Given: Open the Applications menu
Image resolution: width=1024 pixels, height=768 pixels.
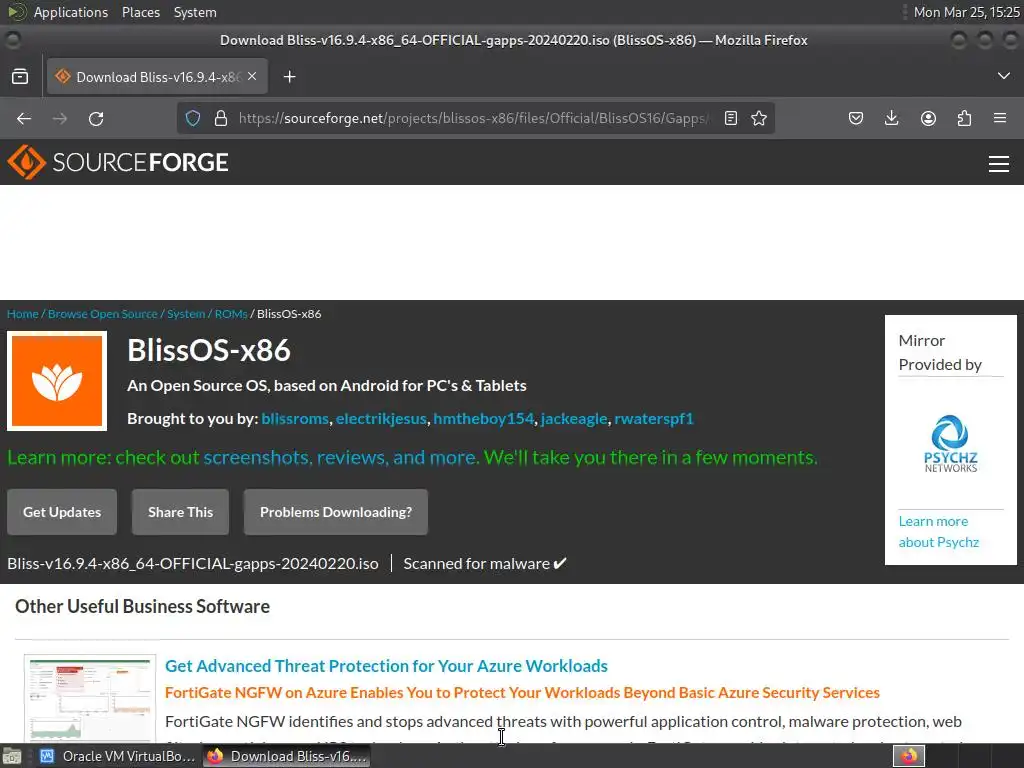Looking at the screenshot, I should click(x=71, y=12).
